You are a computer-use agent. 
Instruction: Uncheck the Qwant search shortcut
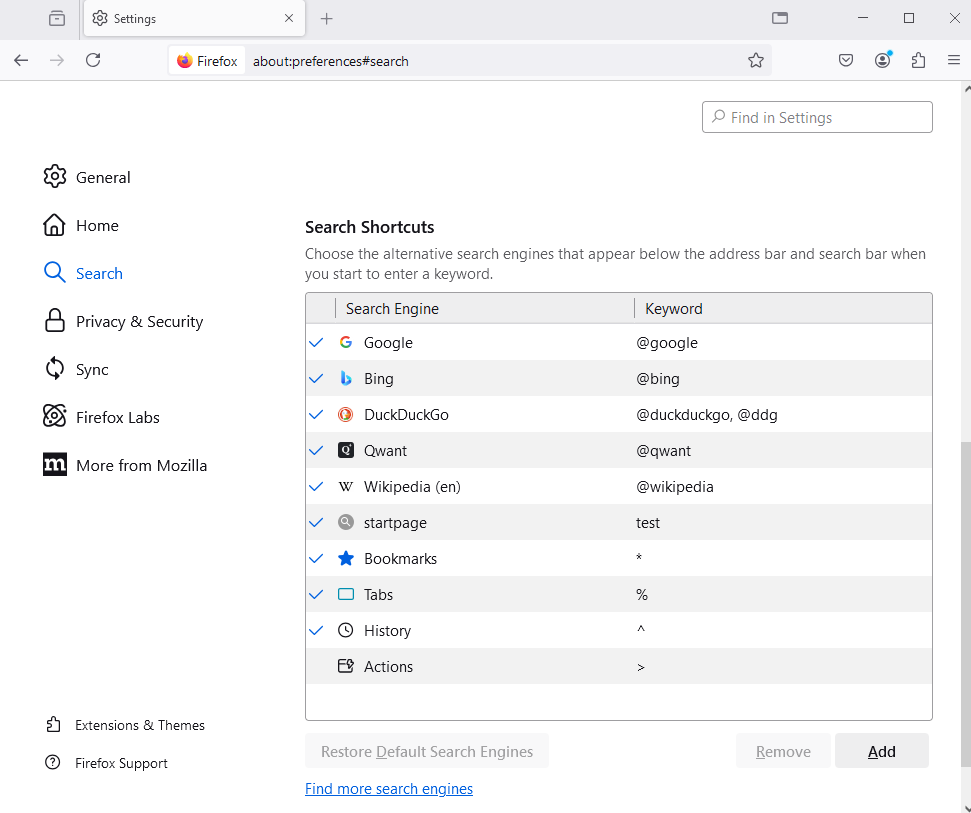tap(316, 450)
